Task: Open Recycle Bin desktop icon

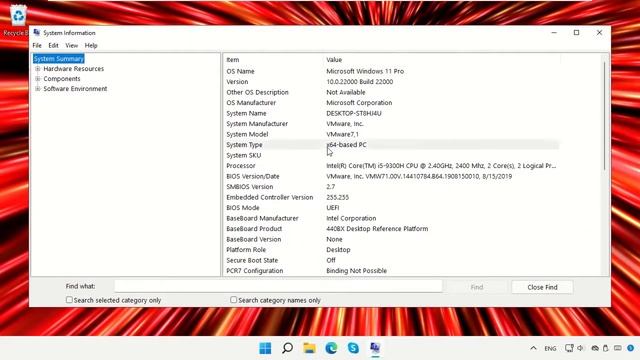Action: (x=17, y=20)
